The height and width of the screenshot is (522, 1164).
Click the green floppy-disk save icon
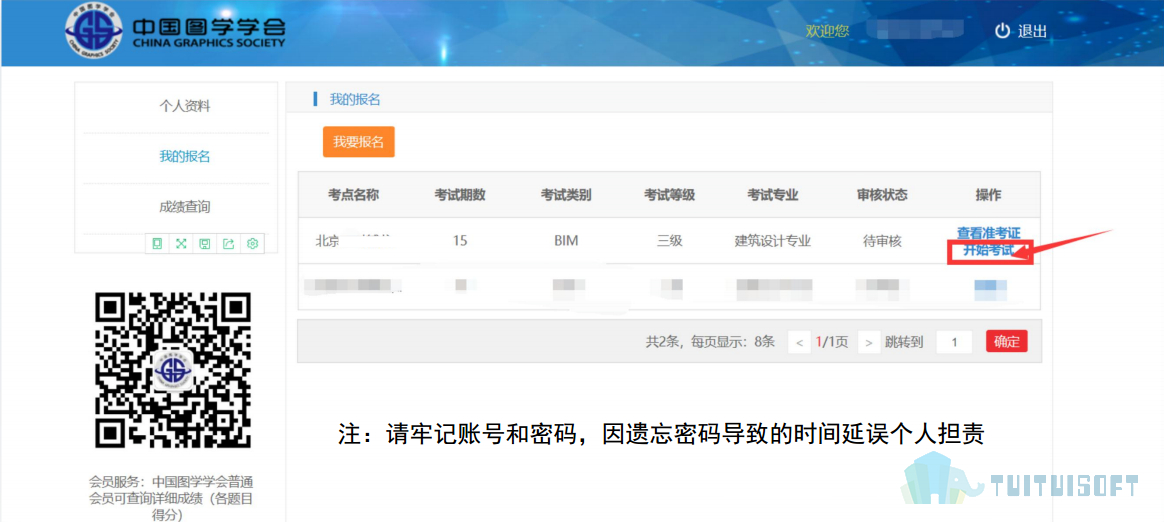coord(204,244)
